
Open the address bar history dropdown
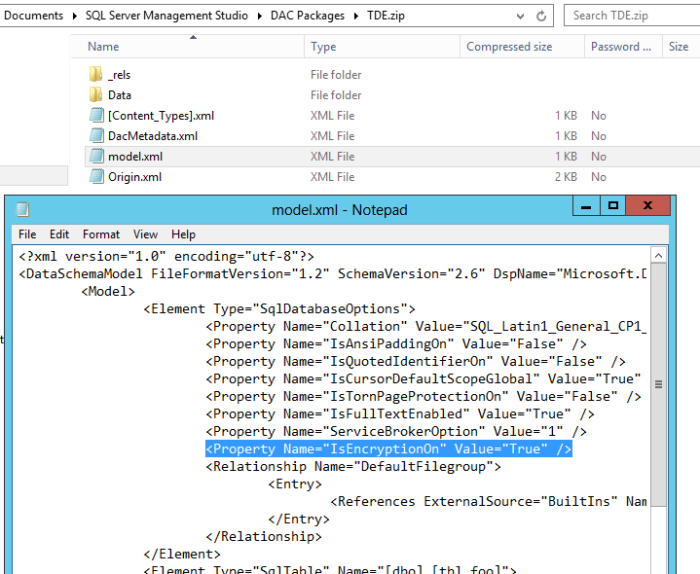[x=519, y=16]
